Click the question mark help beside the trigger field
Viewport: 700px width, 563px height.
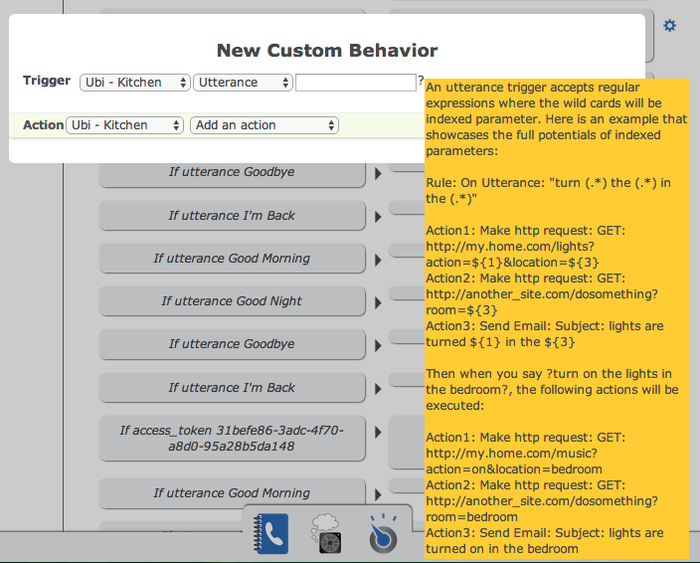(421, 81)
